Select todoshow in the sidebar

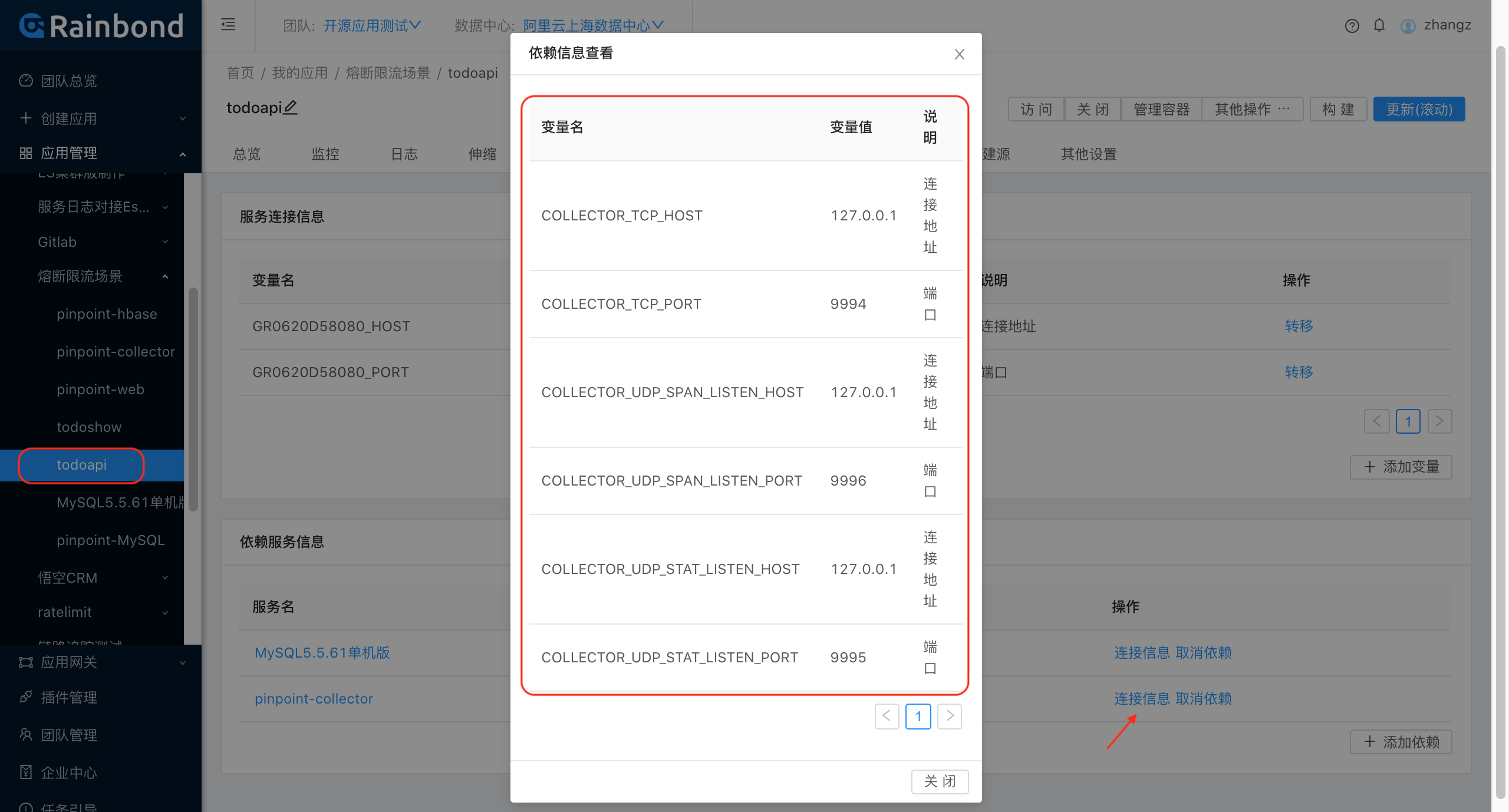point(89,427)
